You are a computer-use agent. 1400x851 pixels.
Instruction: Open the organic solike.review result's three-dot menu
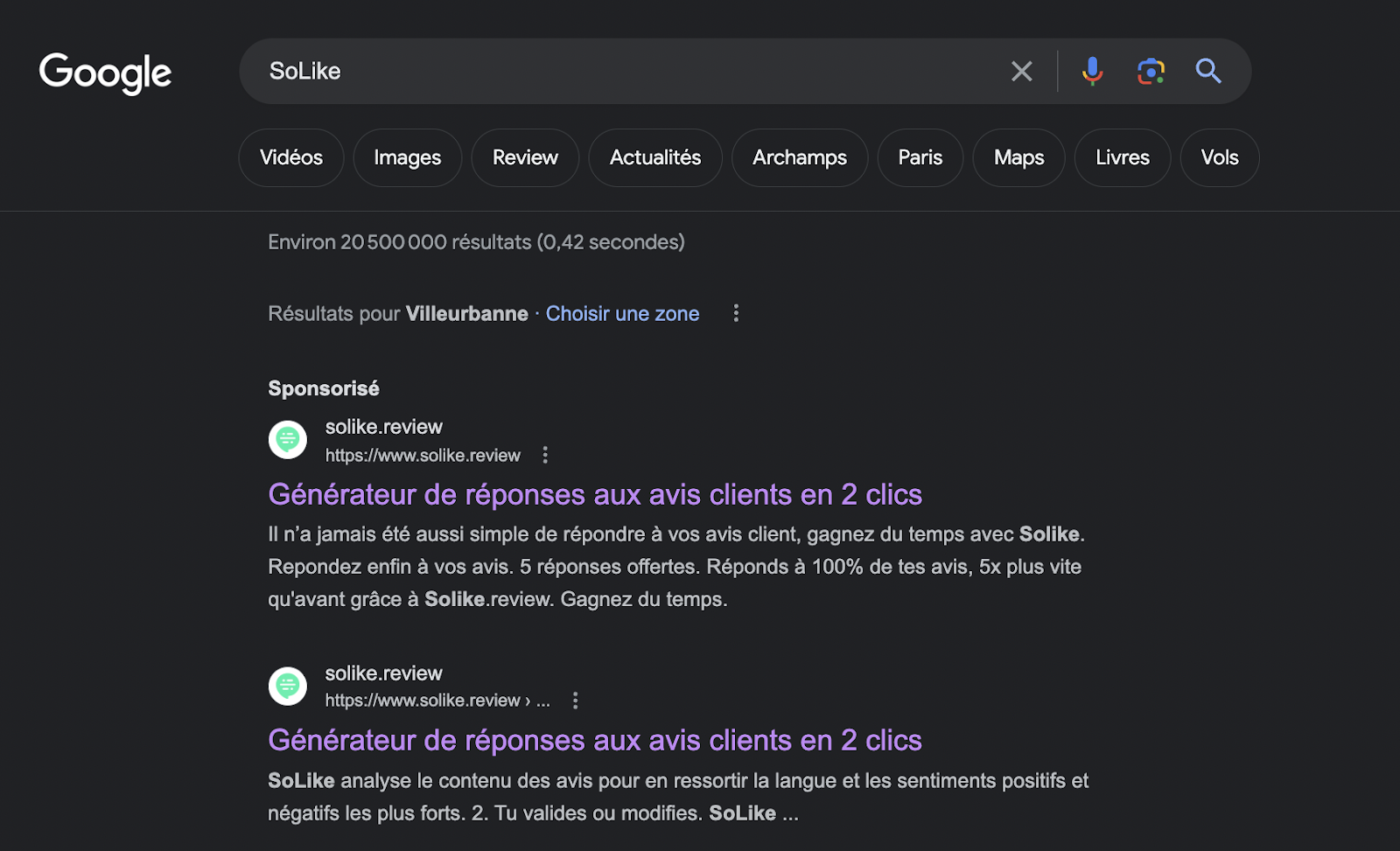tap(575, 701)
